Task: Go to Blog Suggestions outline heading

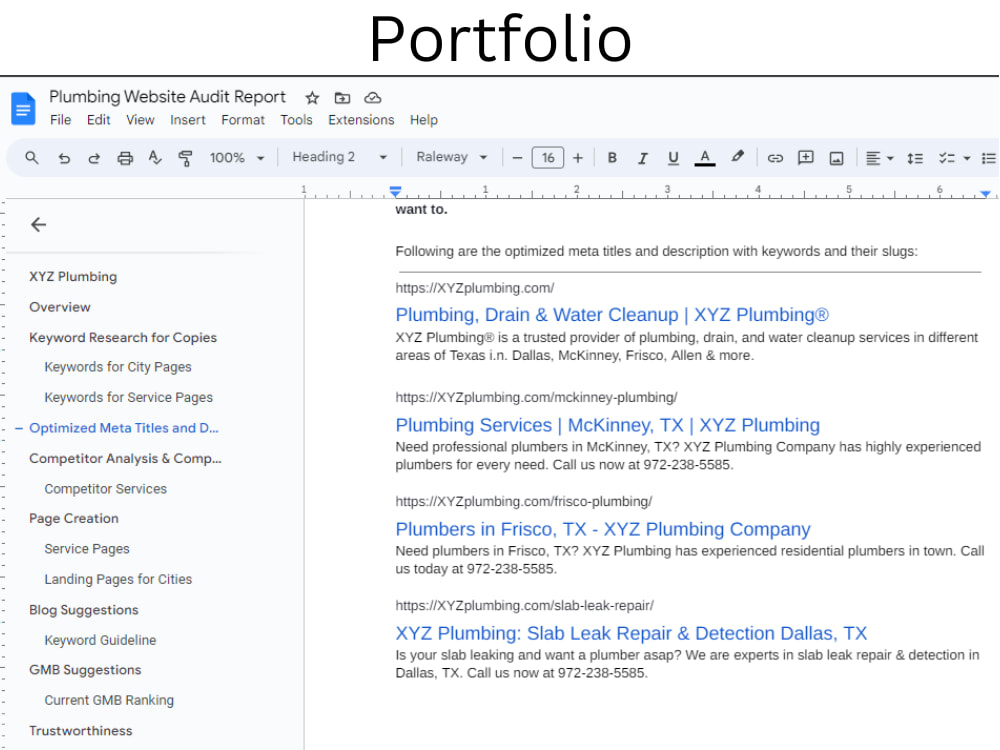Action: pos(84,610)
